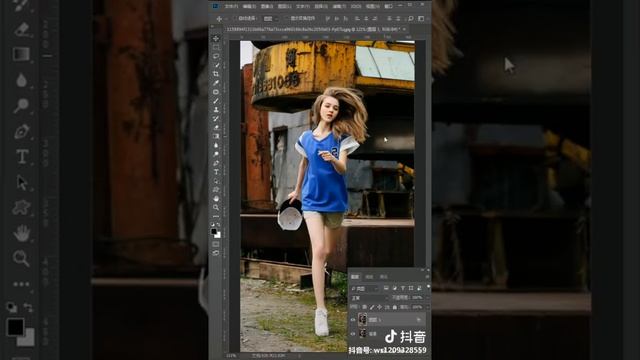Open the 滤镜 (Filter) menu
640x360 pixels.
[339, 6]
